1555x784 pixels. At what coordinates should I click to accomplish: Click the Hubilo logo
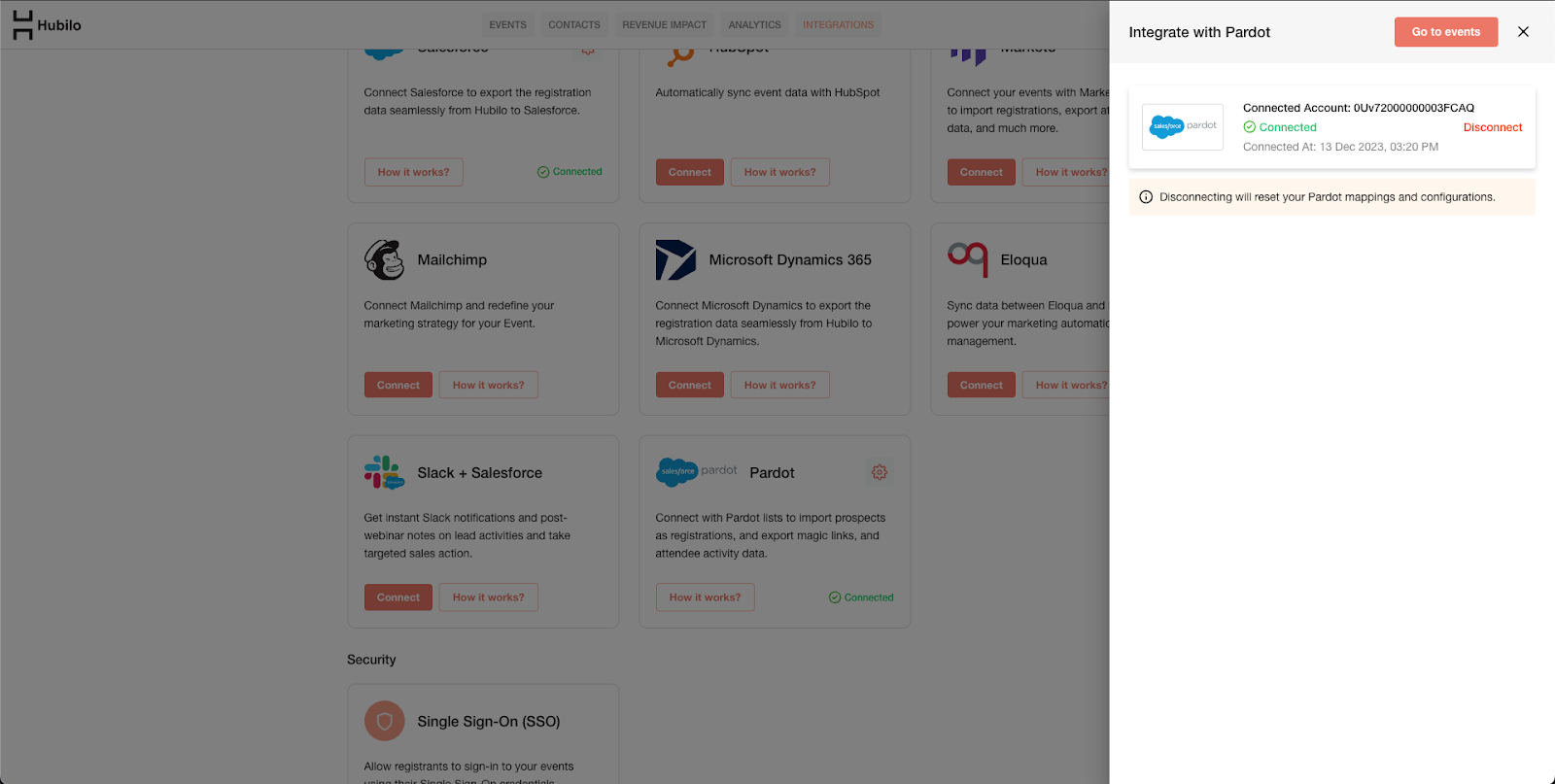47,25
